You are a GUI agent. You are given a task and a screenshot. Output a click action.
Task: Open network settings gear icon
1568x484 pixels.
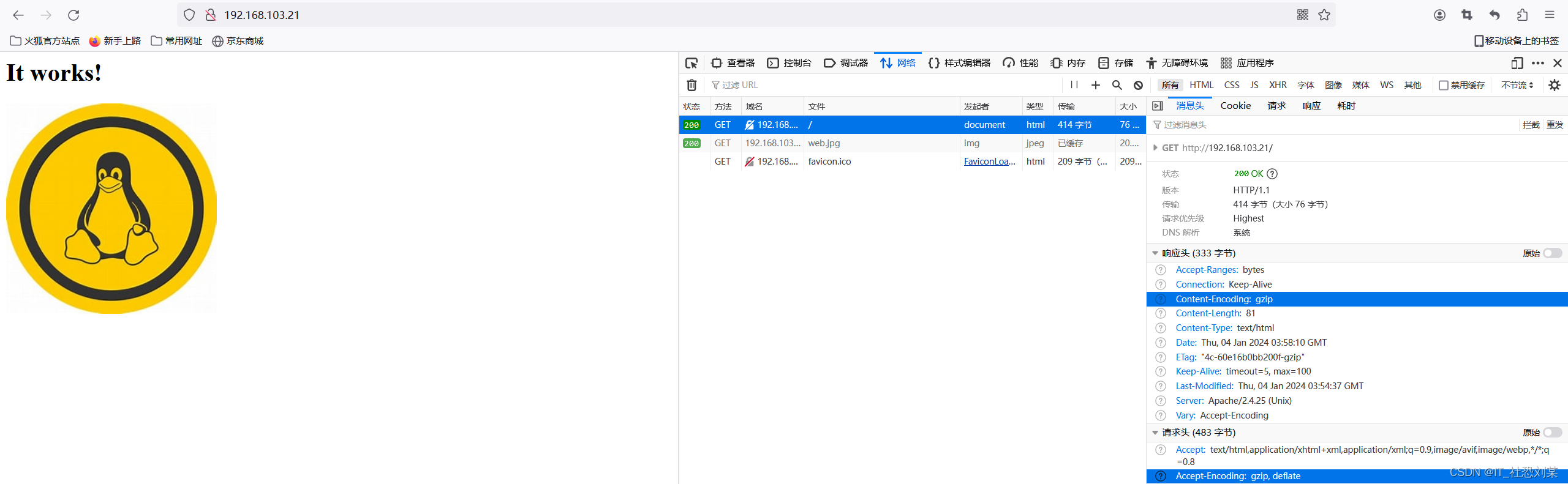tap(1555, 85)
